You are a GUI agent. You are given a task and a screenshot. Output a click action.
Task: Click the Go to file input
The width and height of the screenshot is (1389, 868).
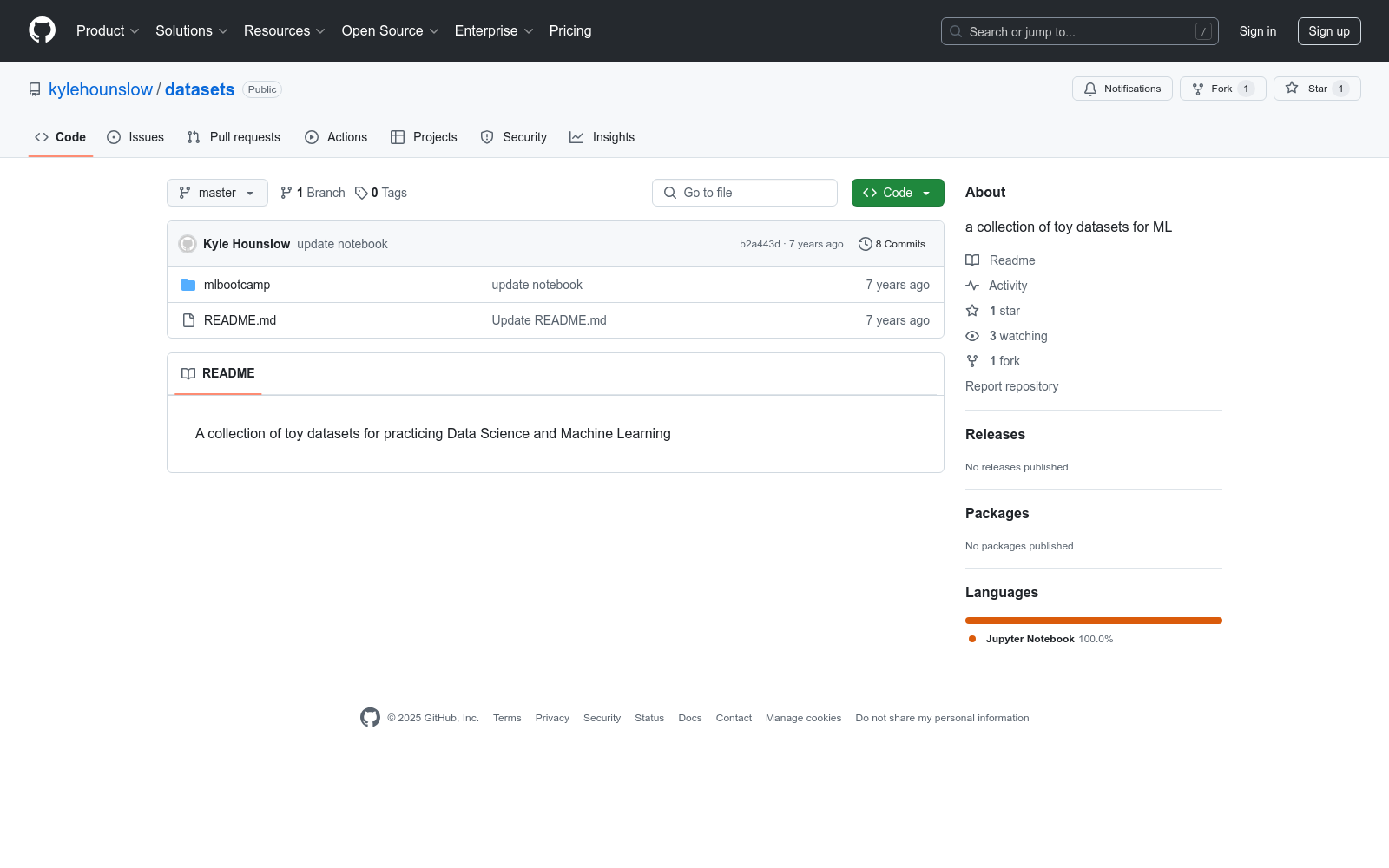pyautogui.click(x=745, y=193)
